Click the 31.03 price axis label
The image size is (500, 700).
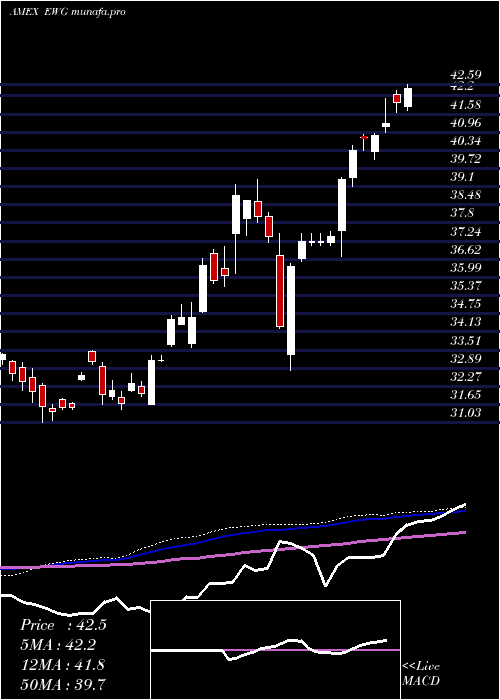(465, 413)
